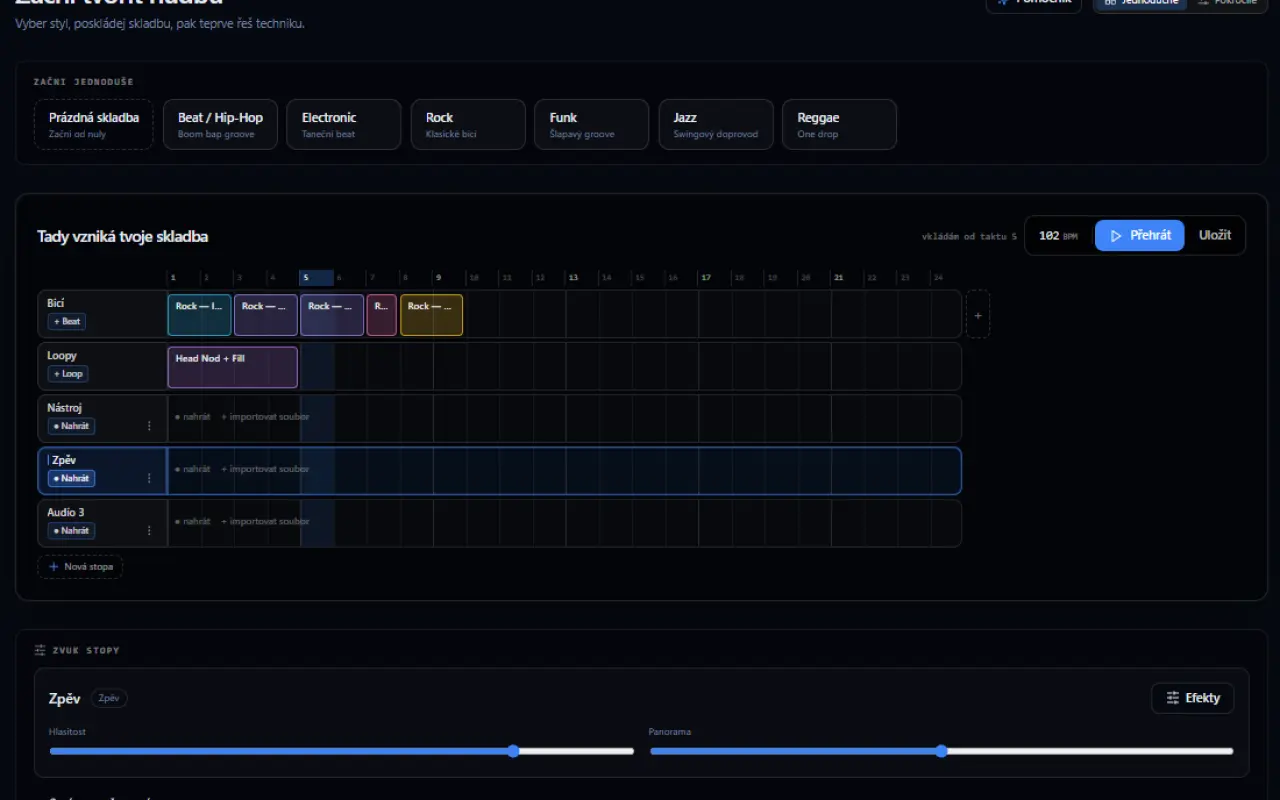
Task: Click the nahrát link in the Audio 3 lane
Action: [x=193, y=521]
